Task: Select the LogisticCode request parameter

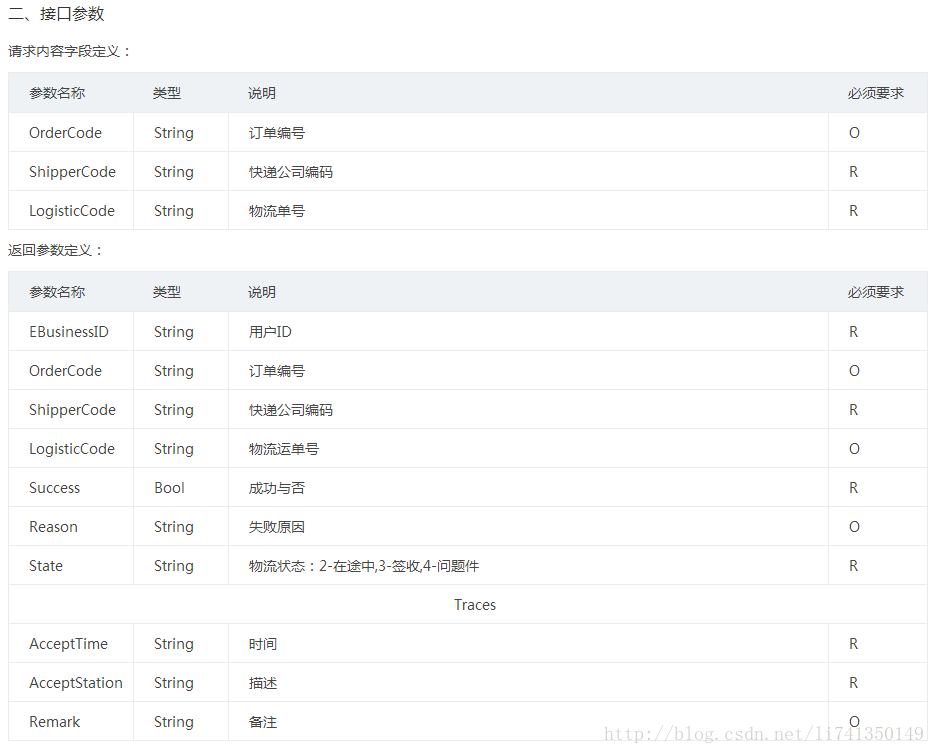Action: coord(70,210)
